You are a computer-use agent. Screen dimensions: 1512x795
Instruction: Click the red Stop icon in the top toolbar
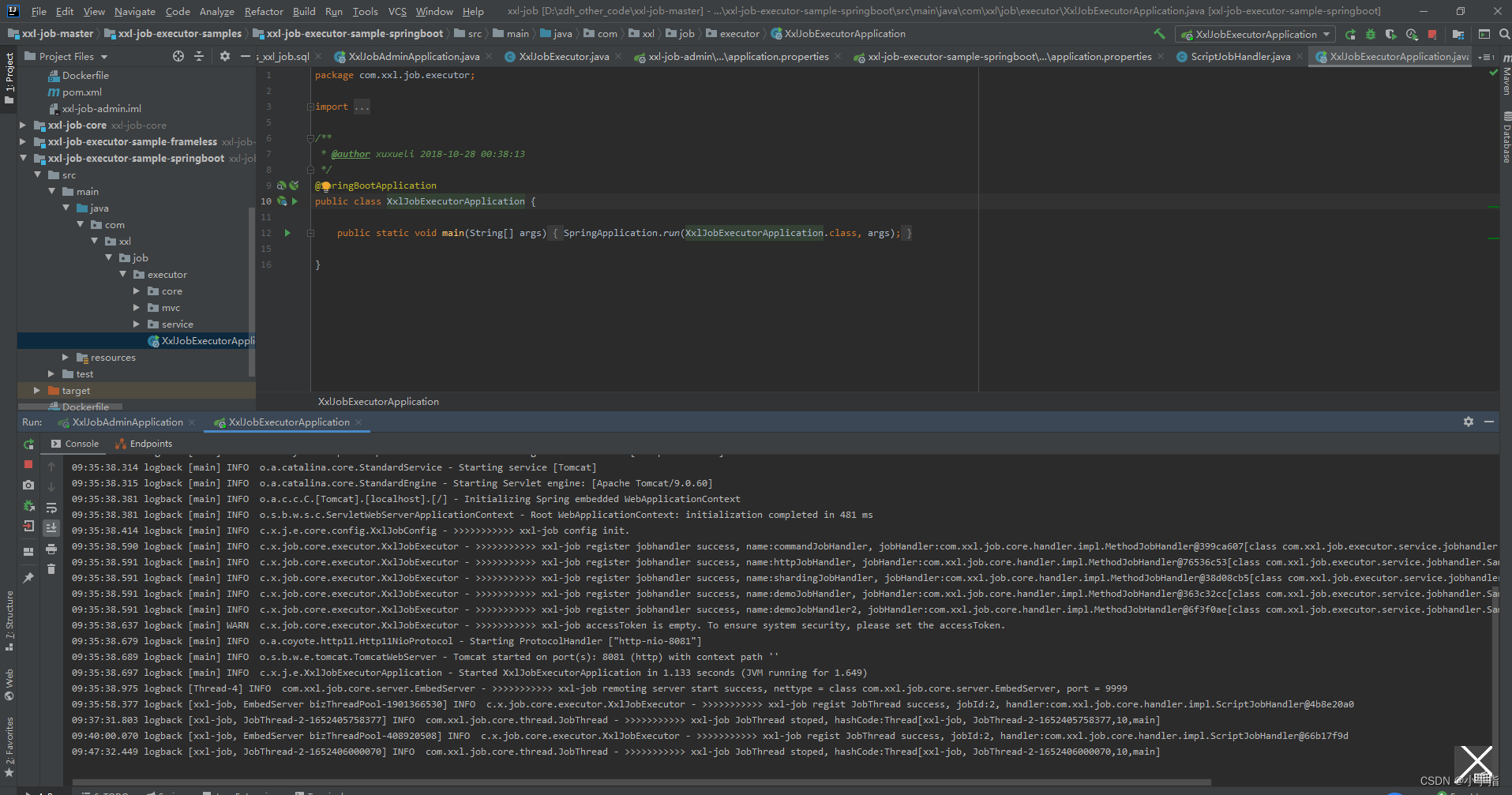point(1432,34)
